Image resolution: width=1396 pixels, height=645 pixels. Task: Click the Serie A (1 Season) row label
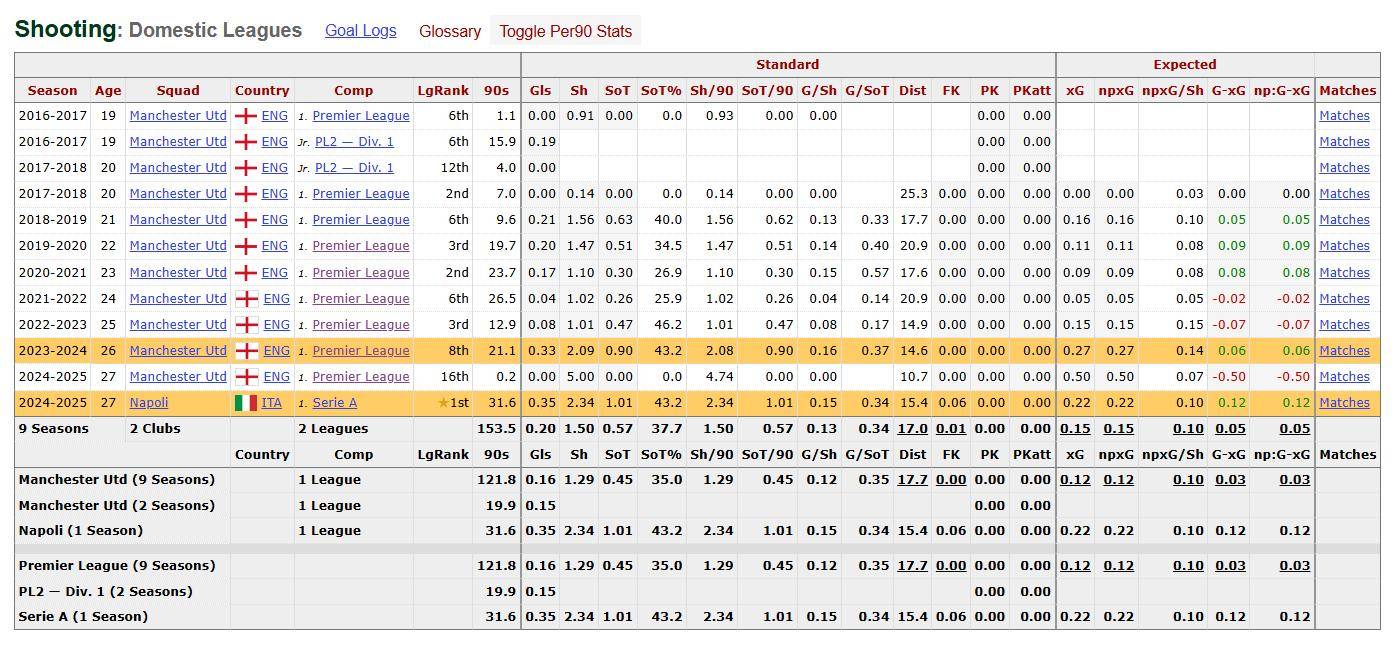point(83,616)
